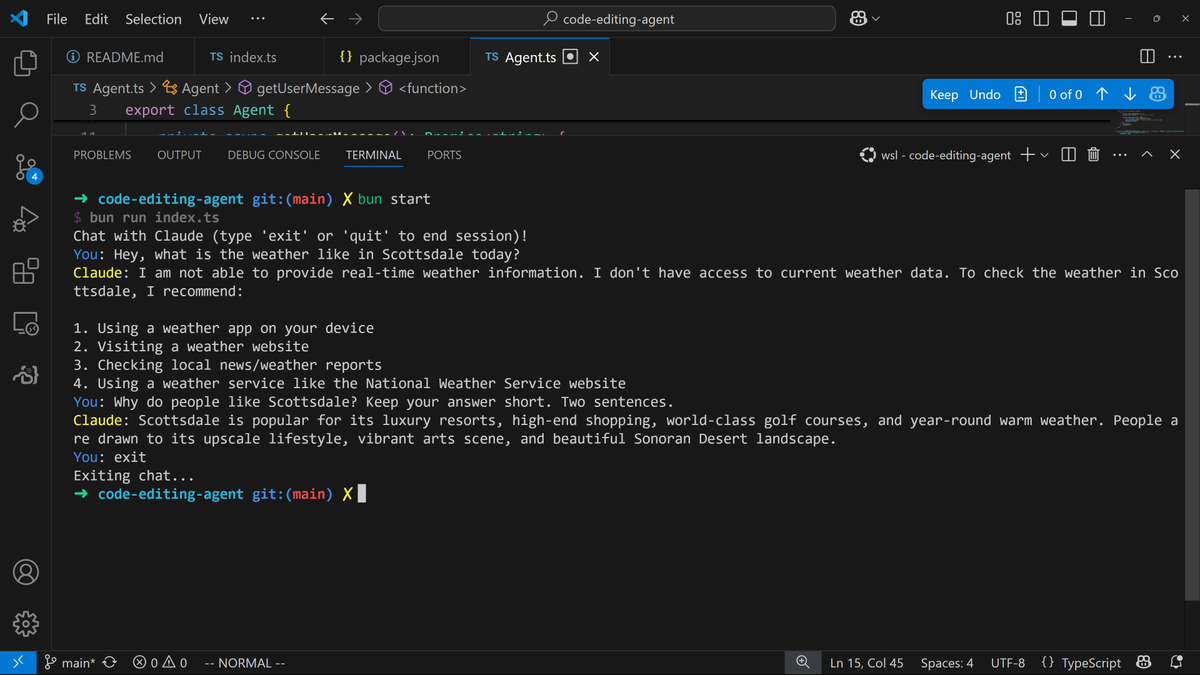Open the Extensions view
Image resolution: width=1200 pixels, height=675 pixels.
tap(26, 271)
